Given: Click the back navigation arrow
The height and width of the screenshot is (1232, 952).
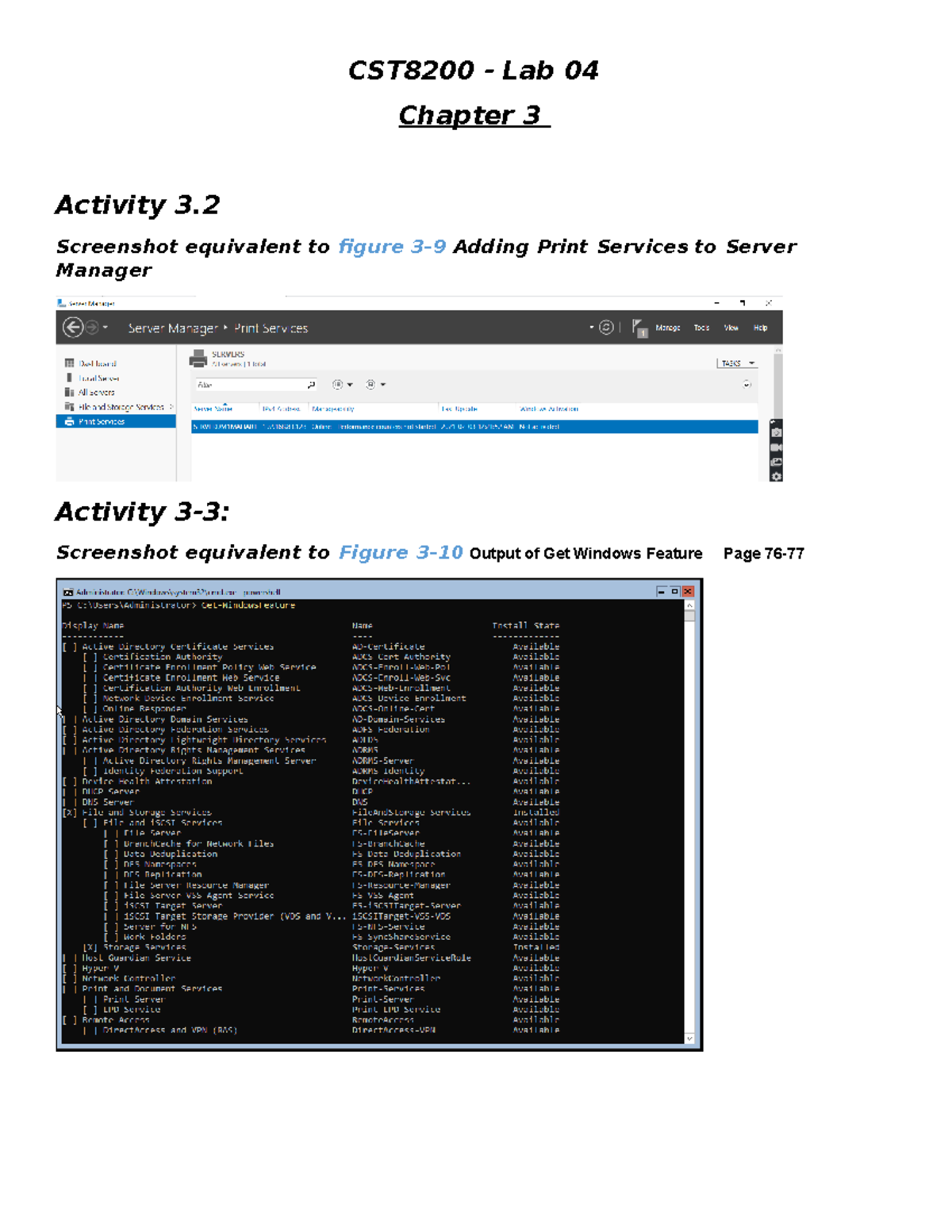Looking at the screenshot, I should pyautogui.click(x=73, y=328).
